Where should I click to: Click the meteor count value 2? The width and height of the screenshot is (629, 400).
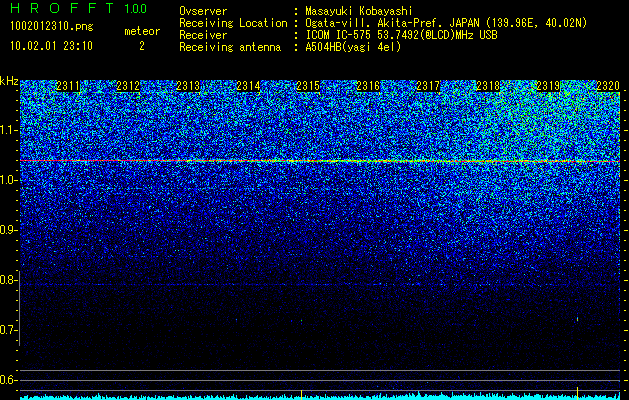click(142, 46)
